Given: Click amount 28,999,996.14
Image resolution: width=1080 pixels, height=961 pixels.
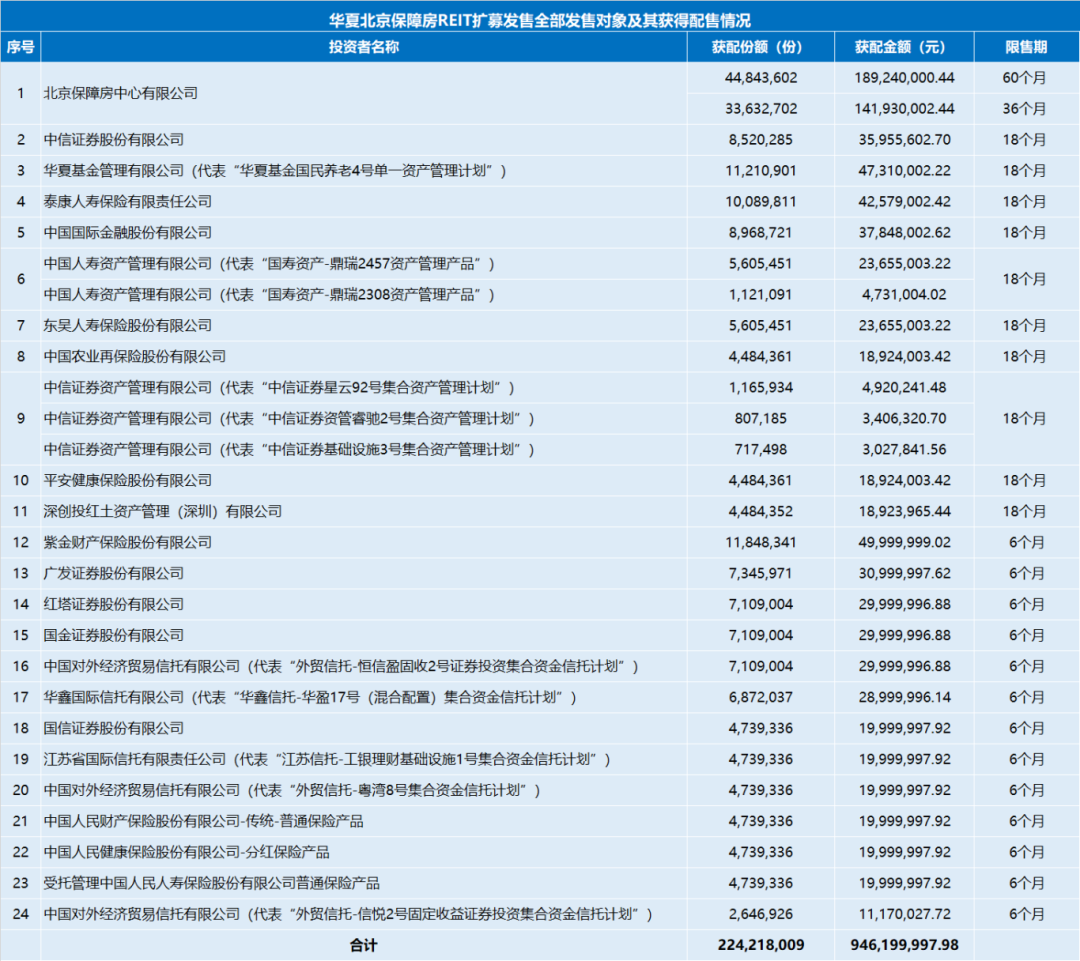Looking at the screenshot, I should pyautogui.click(x=904, y=698).
